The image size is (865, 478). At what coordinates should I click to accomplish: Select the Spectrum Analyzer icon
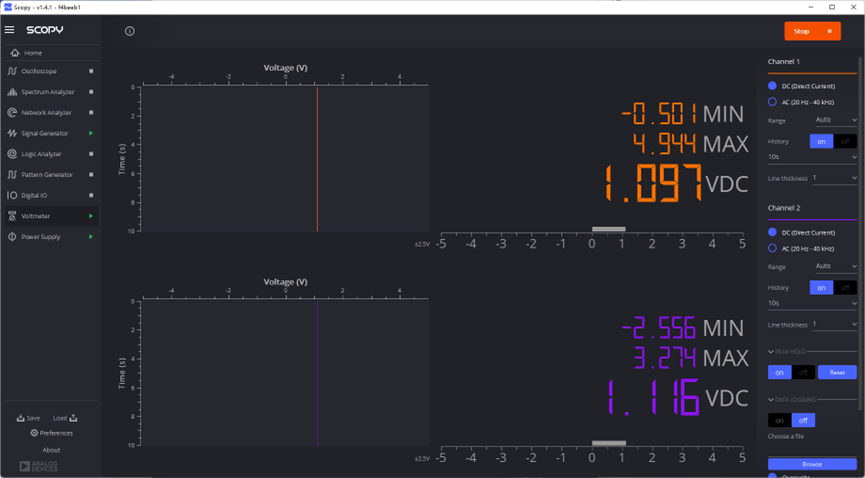tap(12, 92)
